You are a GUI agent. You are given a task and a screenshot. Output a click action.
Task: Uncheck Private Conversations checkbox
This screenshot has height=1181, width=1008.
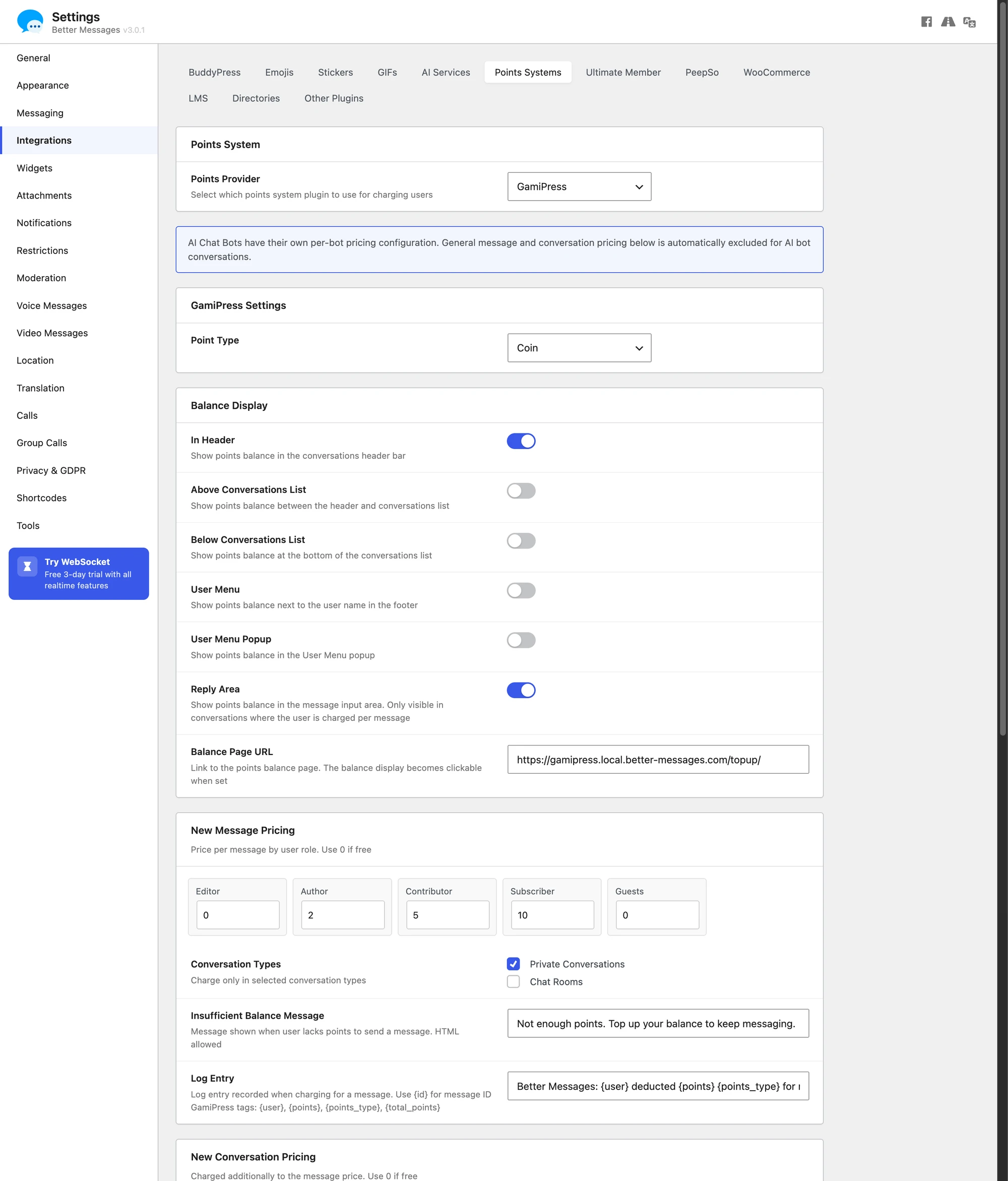click(x=514, y=964)
